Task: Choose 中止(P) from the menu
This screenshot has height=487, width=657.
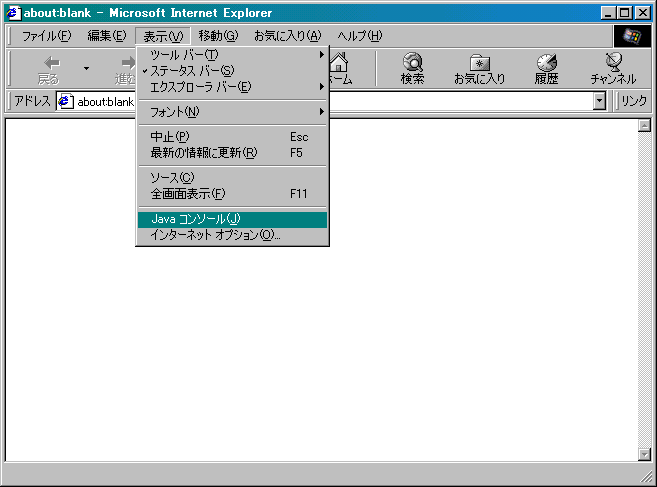Action: click(x=233, y=137)
